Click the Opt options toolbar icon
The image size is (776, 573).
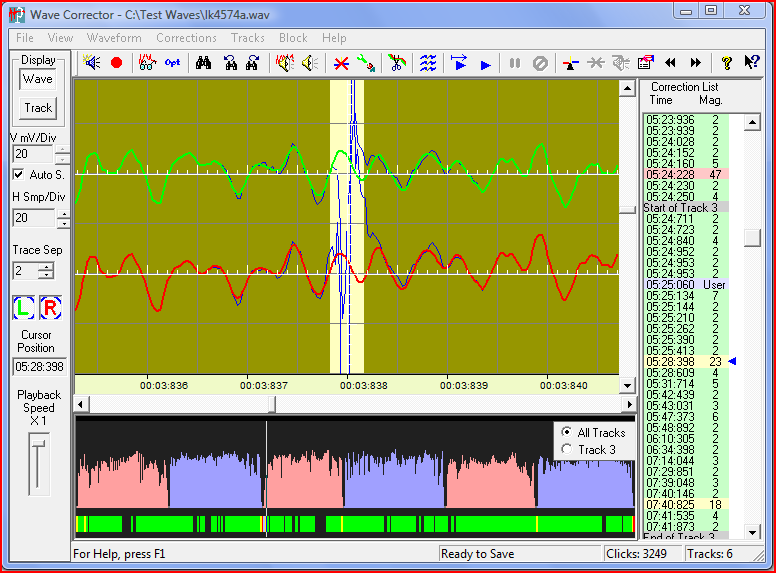coord(173,63)
